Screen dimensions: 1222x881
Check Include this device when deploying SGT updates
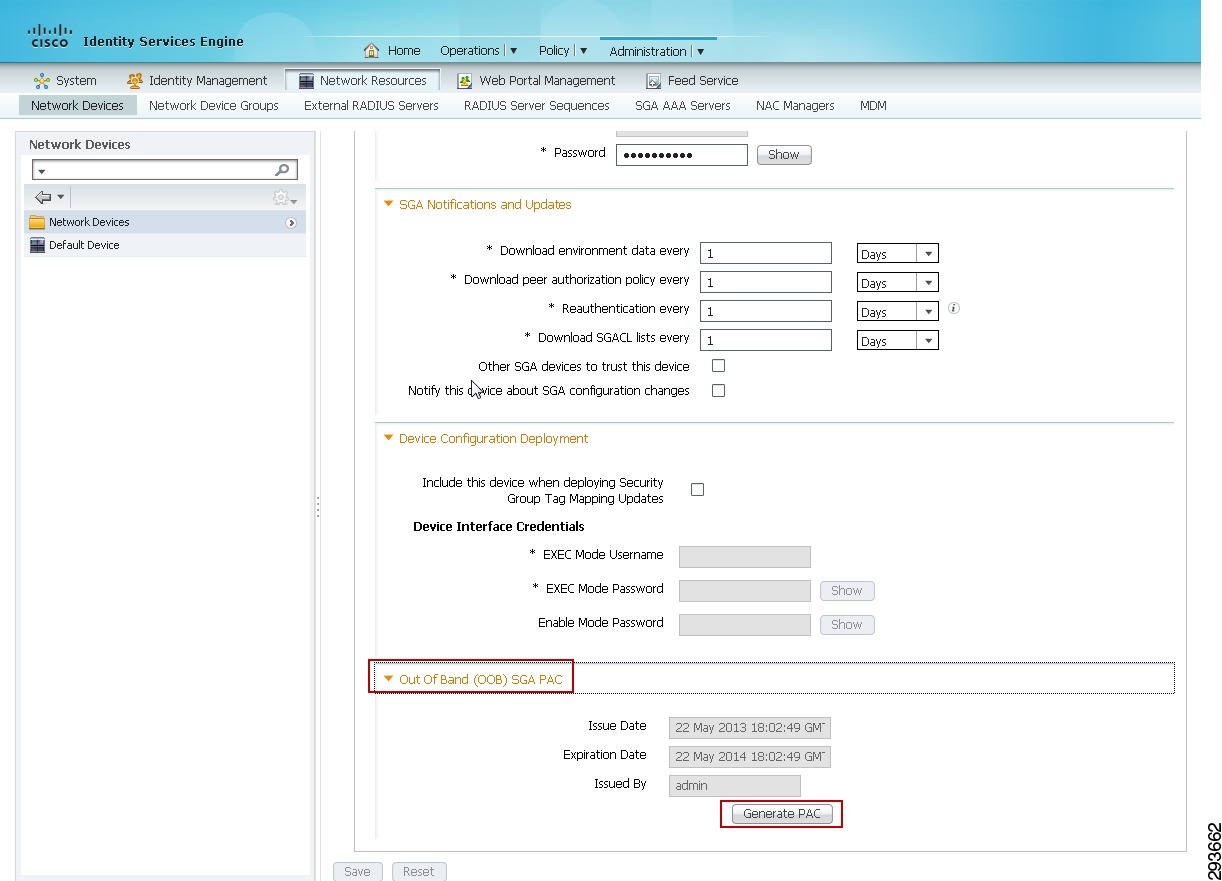[697, 490]
